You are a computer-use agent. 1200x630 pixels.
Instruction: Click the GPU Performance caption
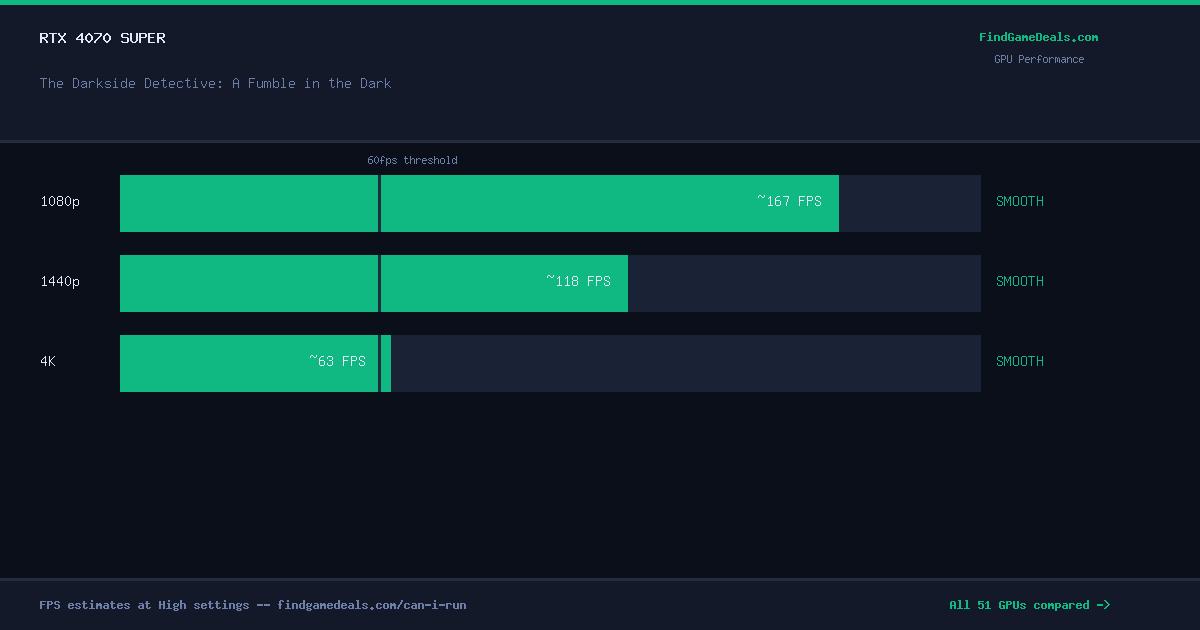pyautogui.click(x=1039, y=59)
